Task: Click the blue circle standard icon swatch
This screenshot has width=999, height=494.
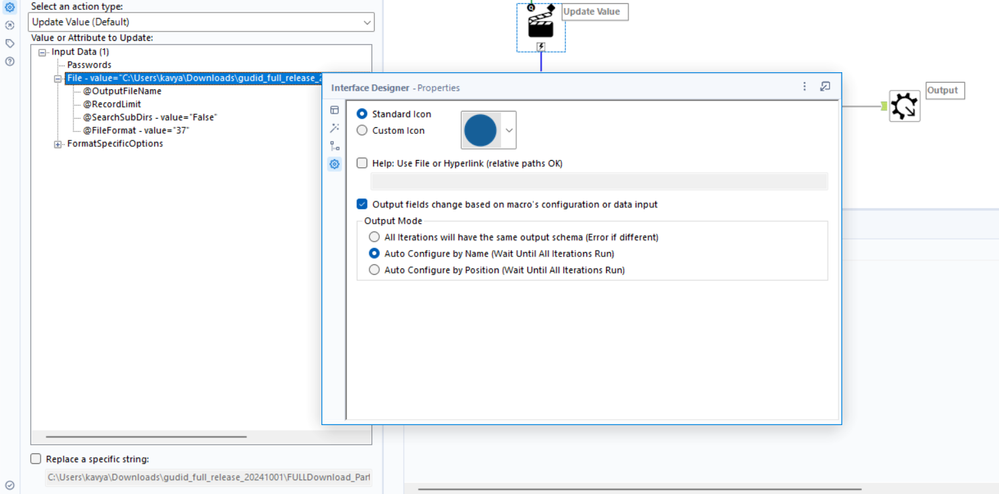Action: click(480, 130)
